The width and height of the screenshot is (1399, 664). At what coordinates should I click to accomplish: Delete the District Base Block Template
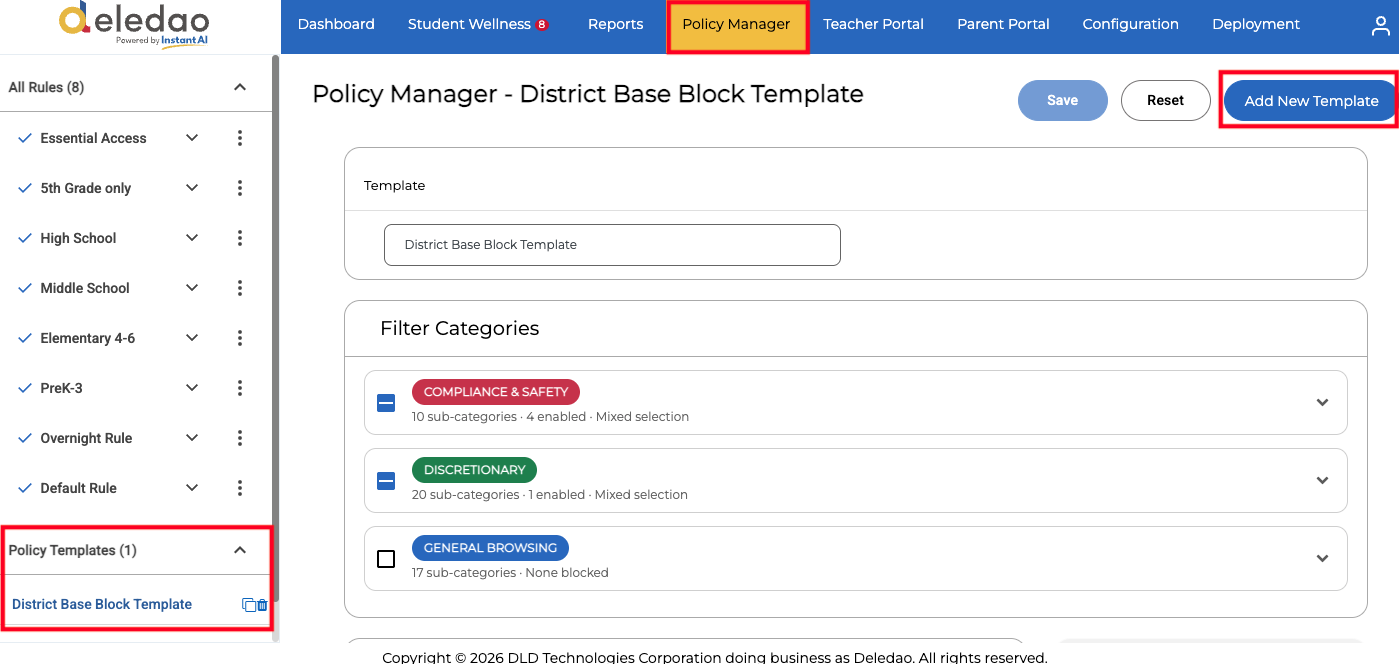262,605
